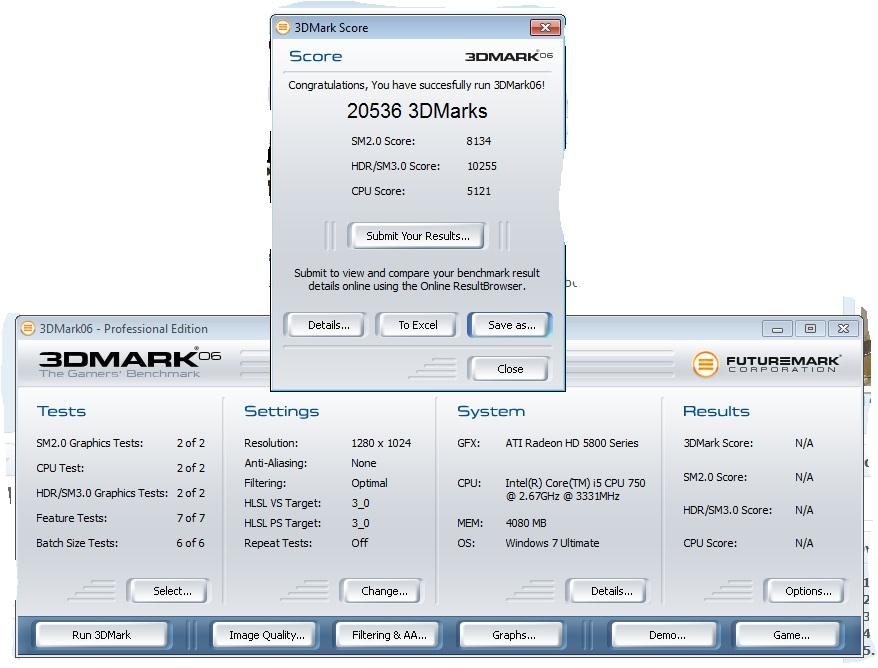This screenshot has height=668, width=878.
Task: Click the Score heading in the dialog
Action: [315, 56]
